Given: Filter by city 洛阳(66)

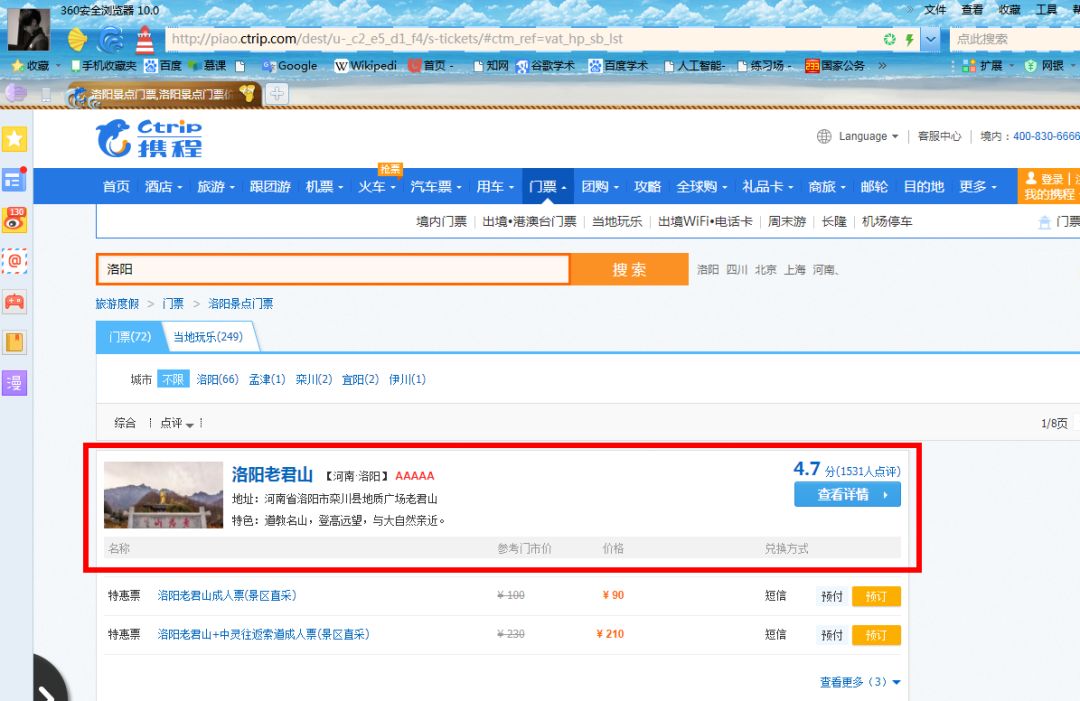Looking at the screenshot, I should point(218,379).
